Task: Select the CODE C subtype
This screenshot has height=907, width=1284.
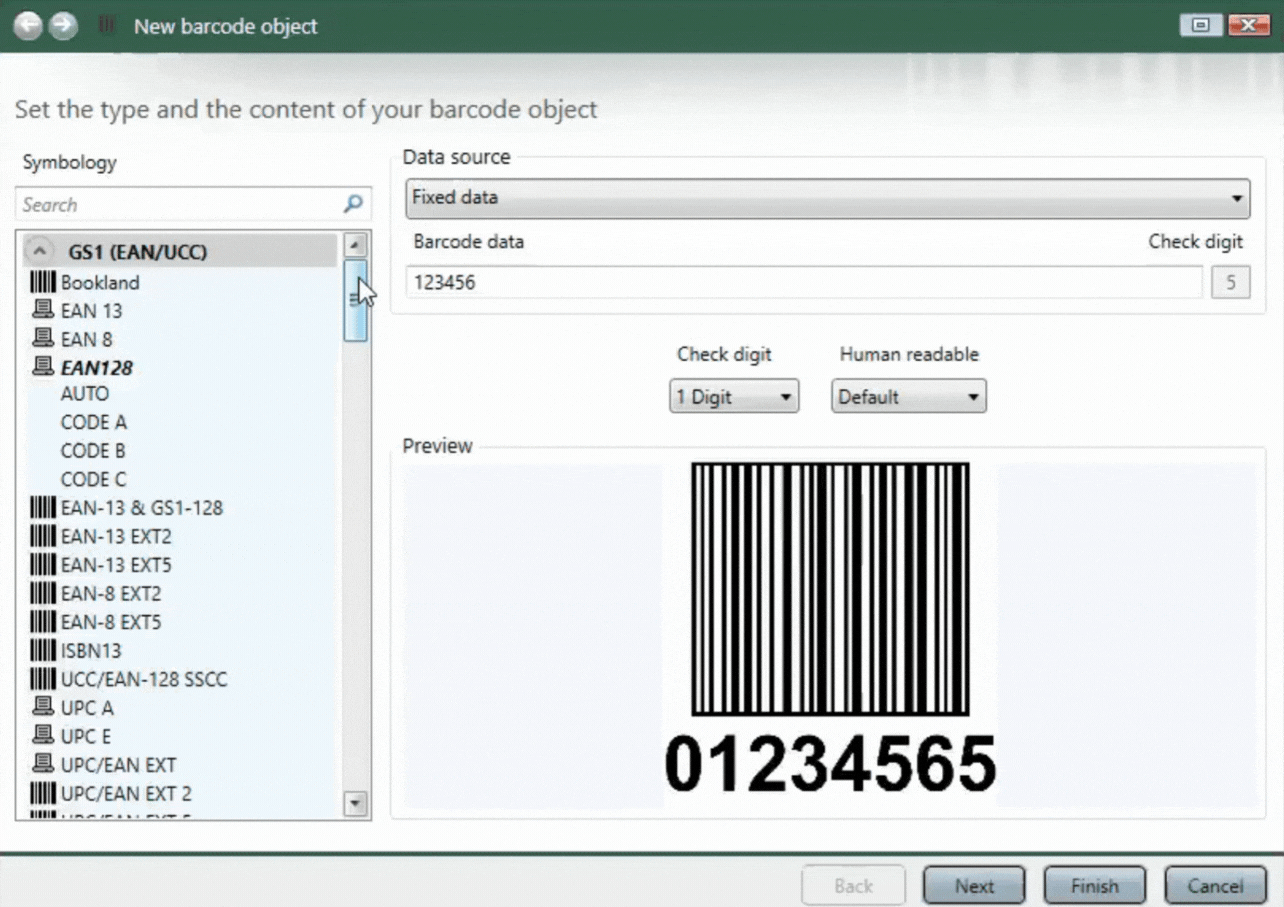Action: pyautogui.click(x=94, y=479)
